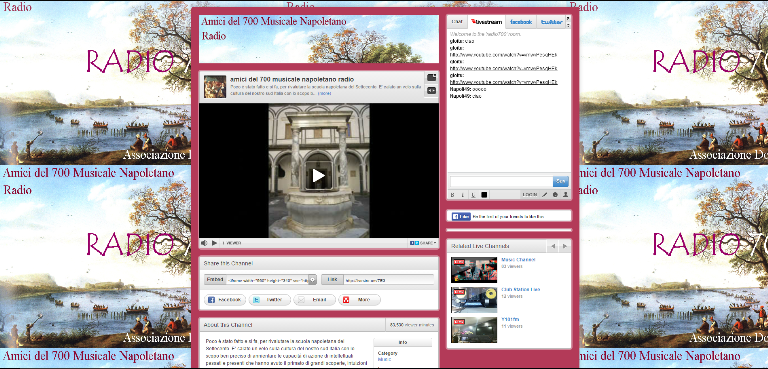This screenshot has width=768, height=369.
Task: Click the chat message input field
Action: 501,182
